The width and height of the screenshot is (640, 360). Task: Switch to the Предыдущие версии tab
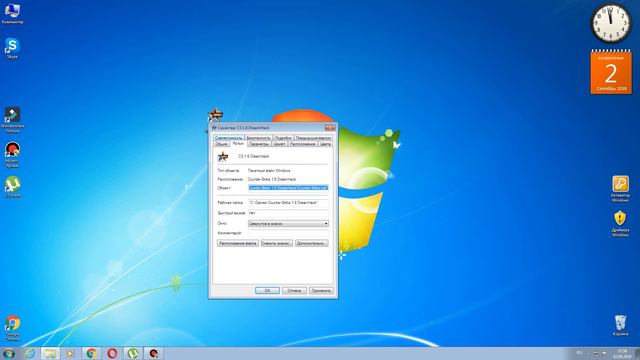click(x=313, y=138)
